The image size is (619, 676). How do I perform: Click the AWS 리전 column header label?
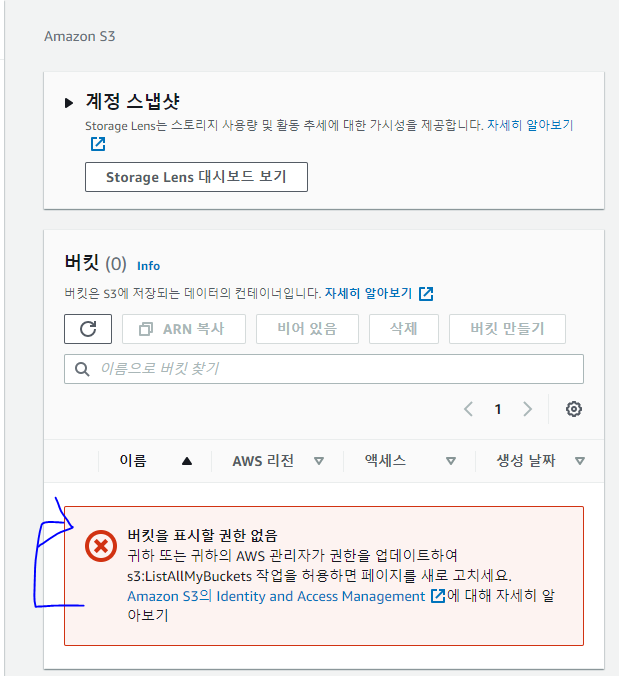[x=263, y=461]
